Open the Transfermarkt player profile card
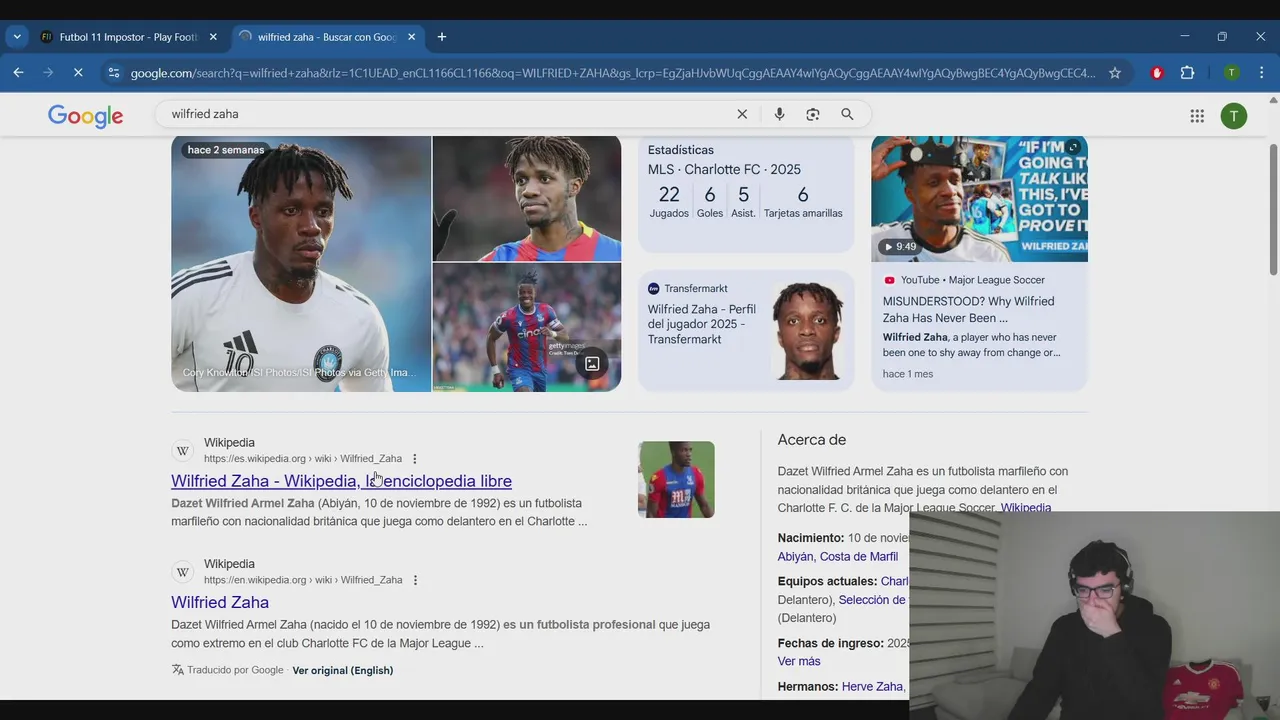1280x720 pixels. 746,330
